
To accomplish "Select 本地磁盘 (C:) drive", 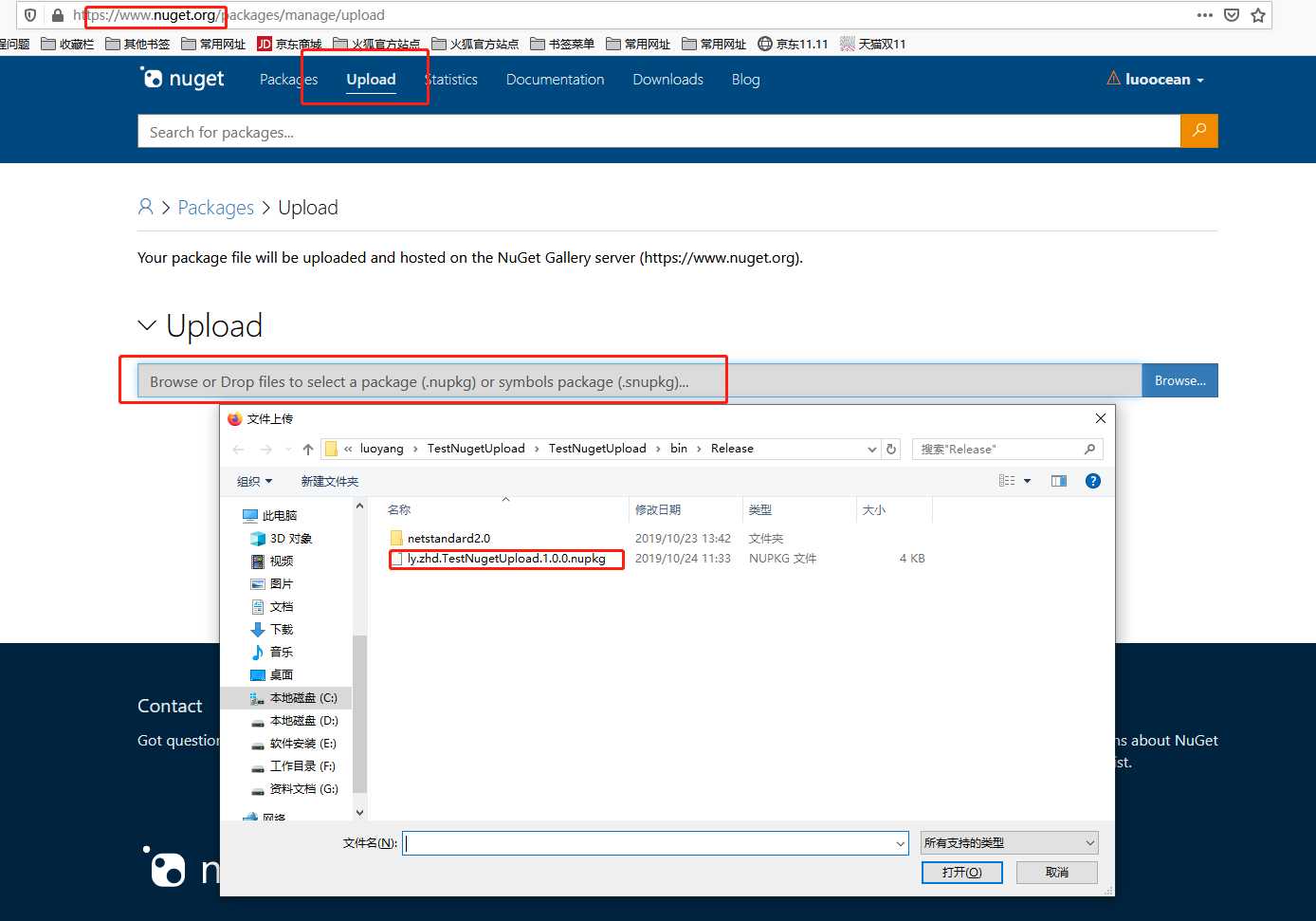I will 294,697.
